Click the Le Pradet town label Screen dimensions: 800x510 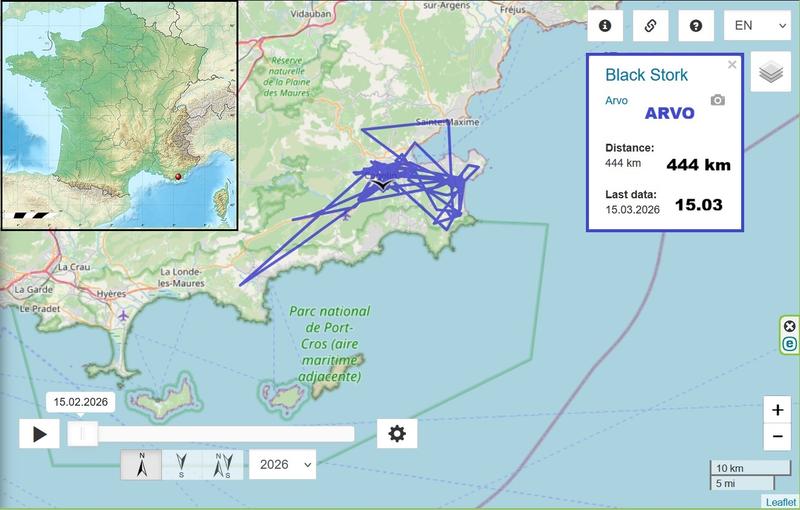click(x=40, y=309)
